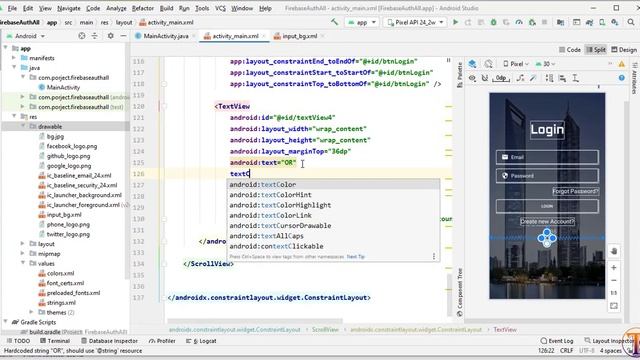Click the orientation for preview icon
640x360 pixels.
[488, 64]
